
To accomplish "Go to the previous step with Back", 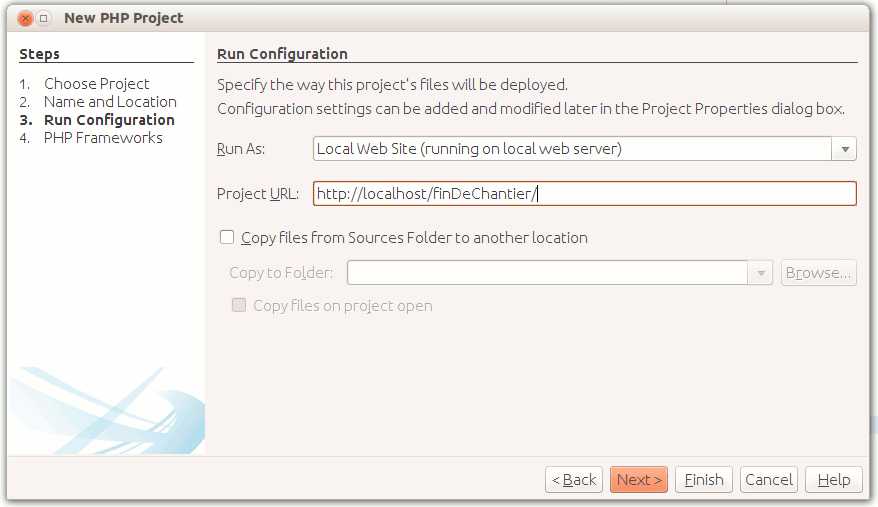I will click(x=574, y=480).
